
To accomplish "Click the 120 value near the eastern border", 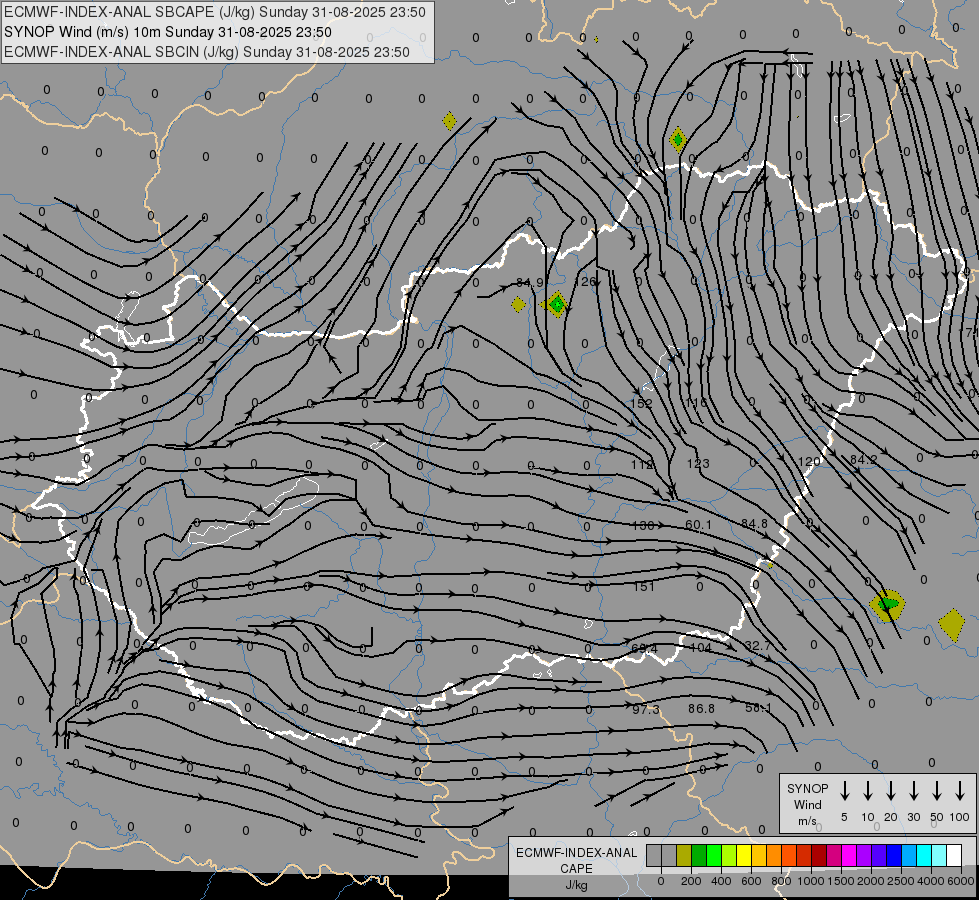I will (809, 462).
